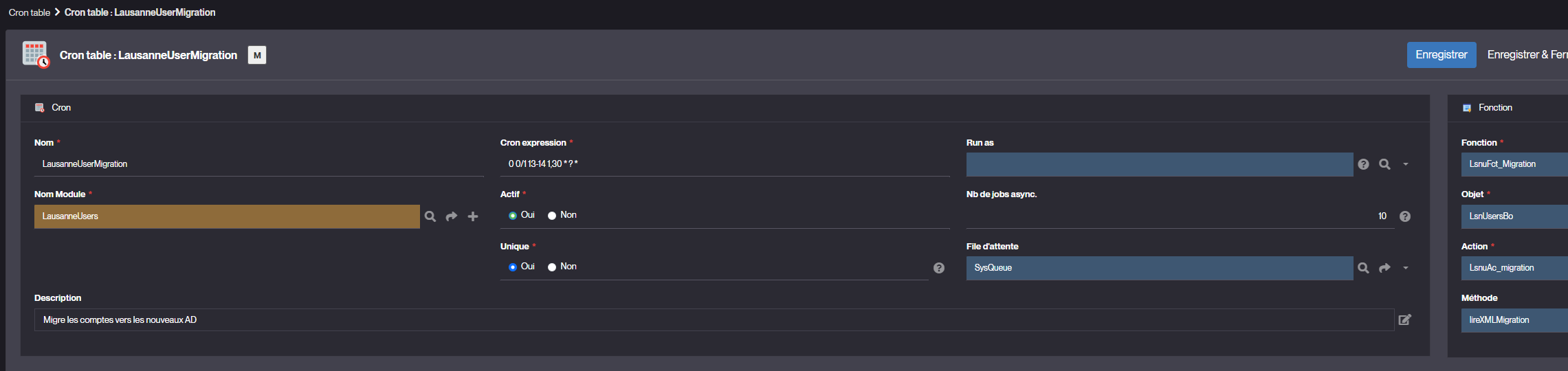Click the File d'attente magnifier icon
1568x371 pixels.
pyautogui.click(x=1364, y=268)
